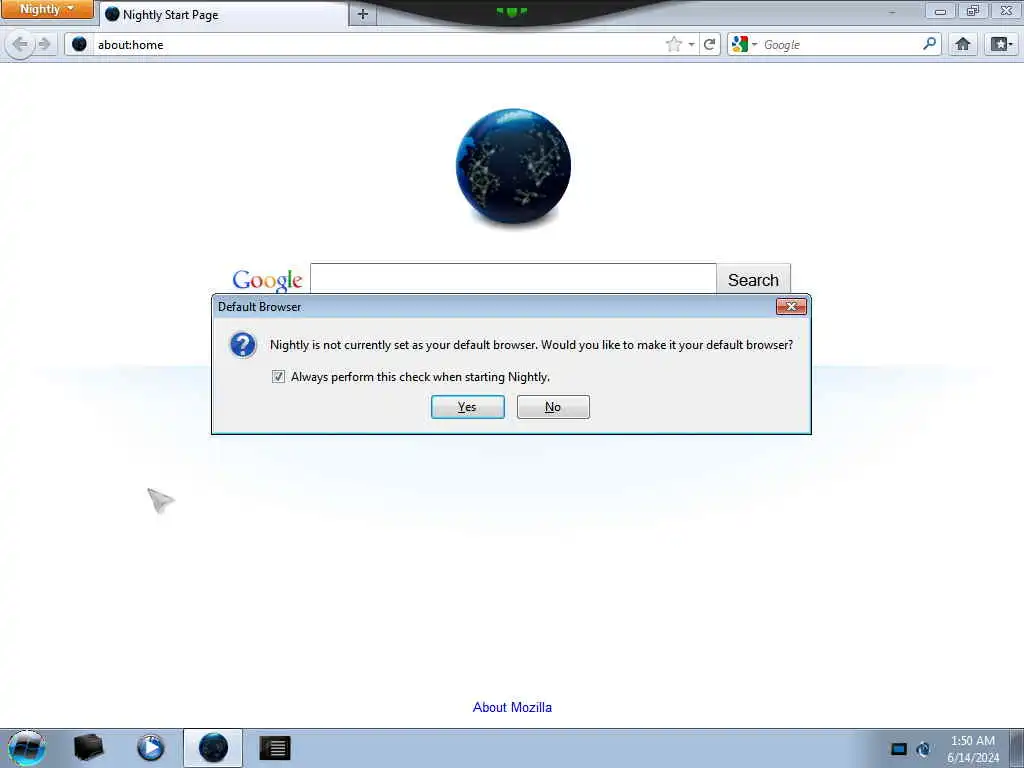Image resolution: width=1024 pixels, height=768 pixels.
Task: Open the black list-window taskbar icon
Action: [275, 748]
